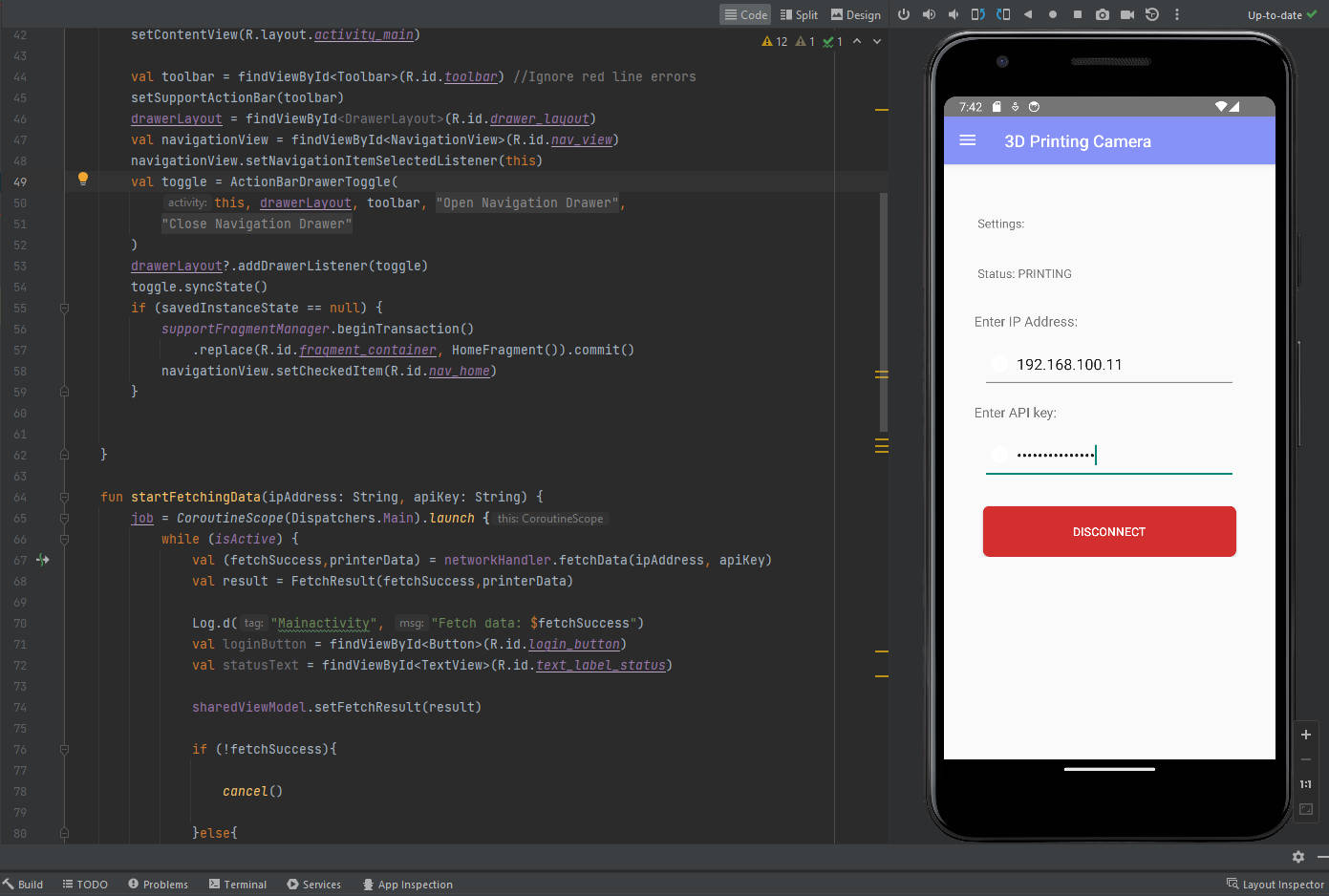Click fold marker at line 80 else
Screen dimensions: 1329x896
pos(64,833)
